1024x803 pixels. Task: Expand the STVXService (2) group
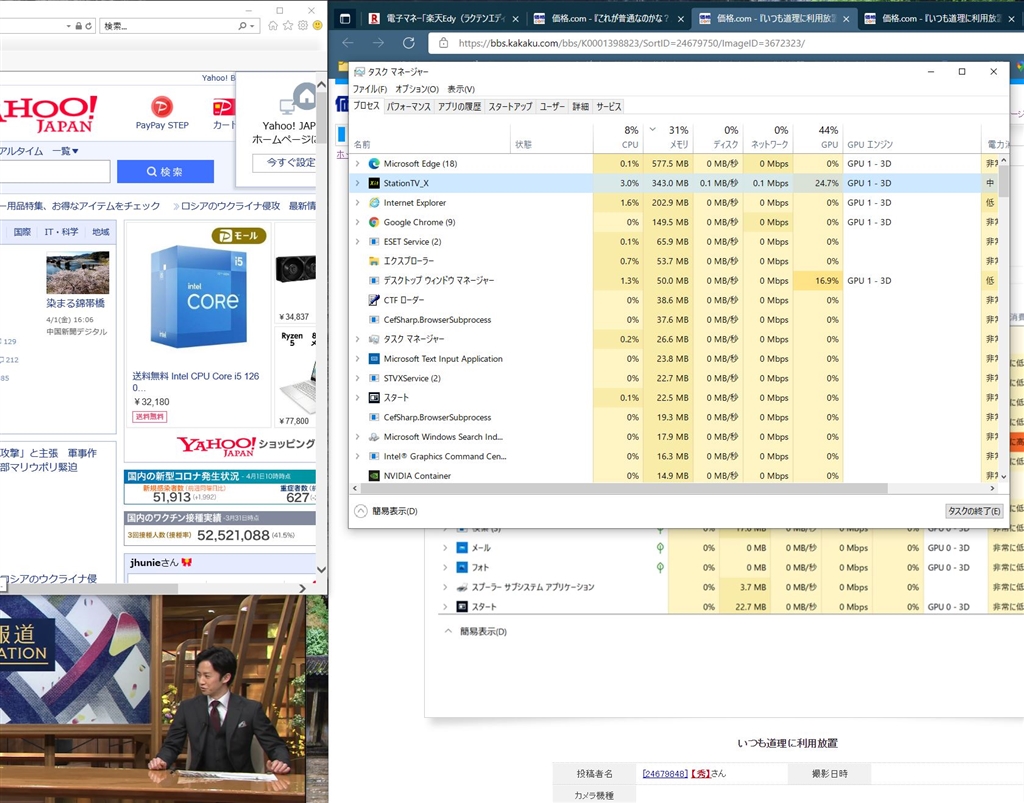(357, 378)
